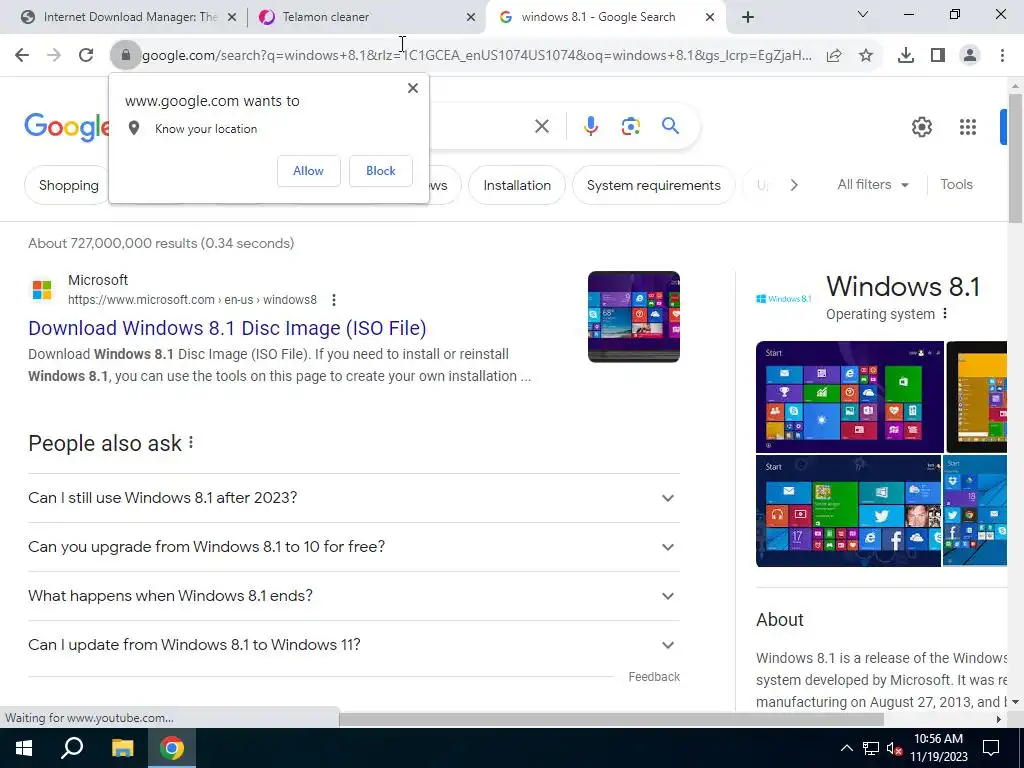Start a voice search with the microphone
The height and width of the screenshot is (768, 1024).
coord(590,126)
